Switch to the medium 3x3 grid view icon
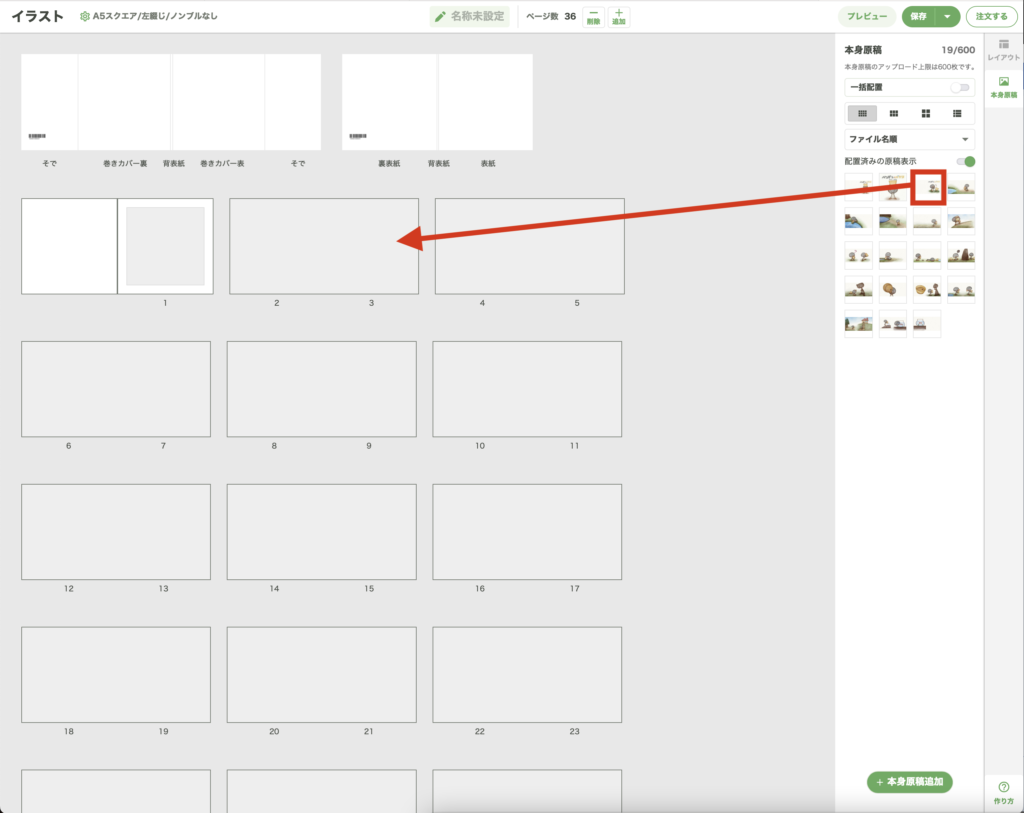1024x813 pixels. click(x=894, y=113)
